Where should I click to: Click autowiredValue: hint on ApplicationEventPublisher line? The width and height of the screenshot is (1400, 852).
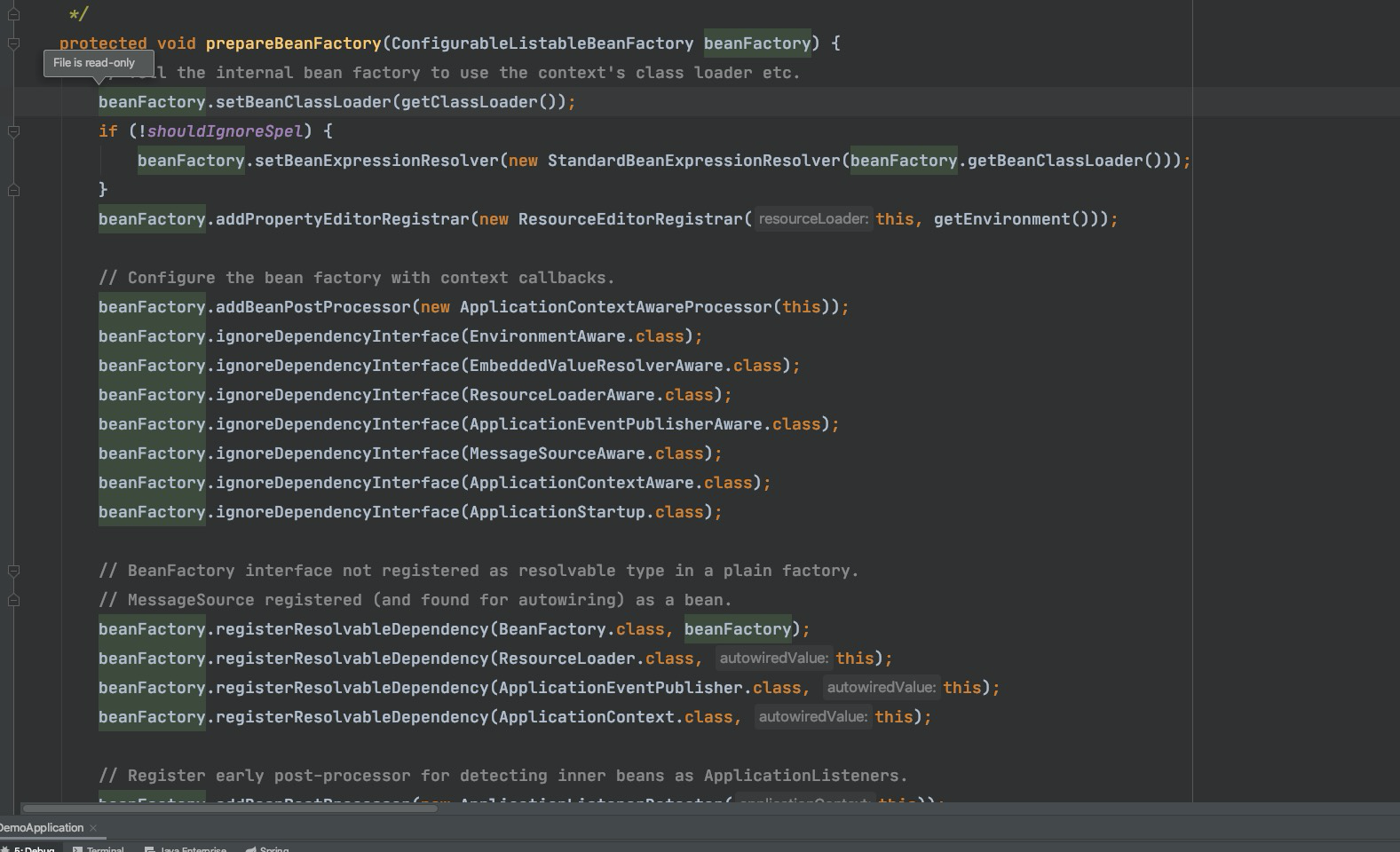coord(882,688)
